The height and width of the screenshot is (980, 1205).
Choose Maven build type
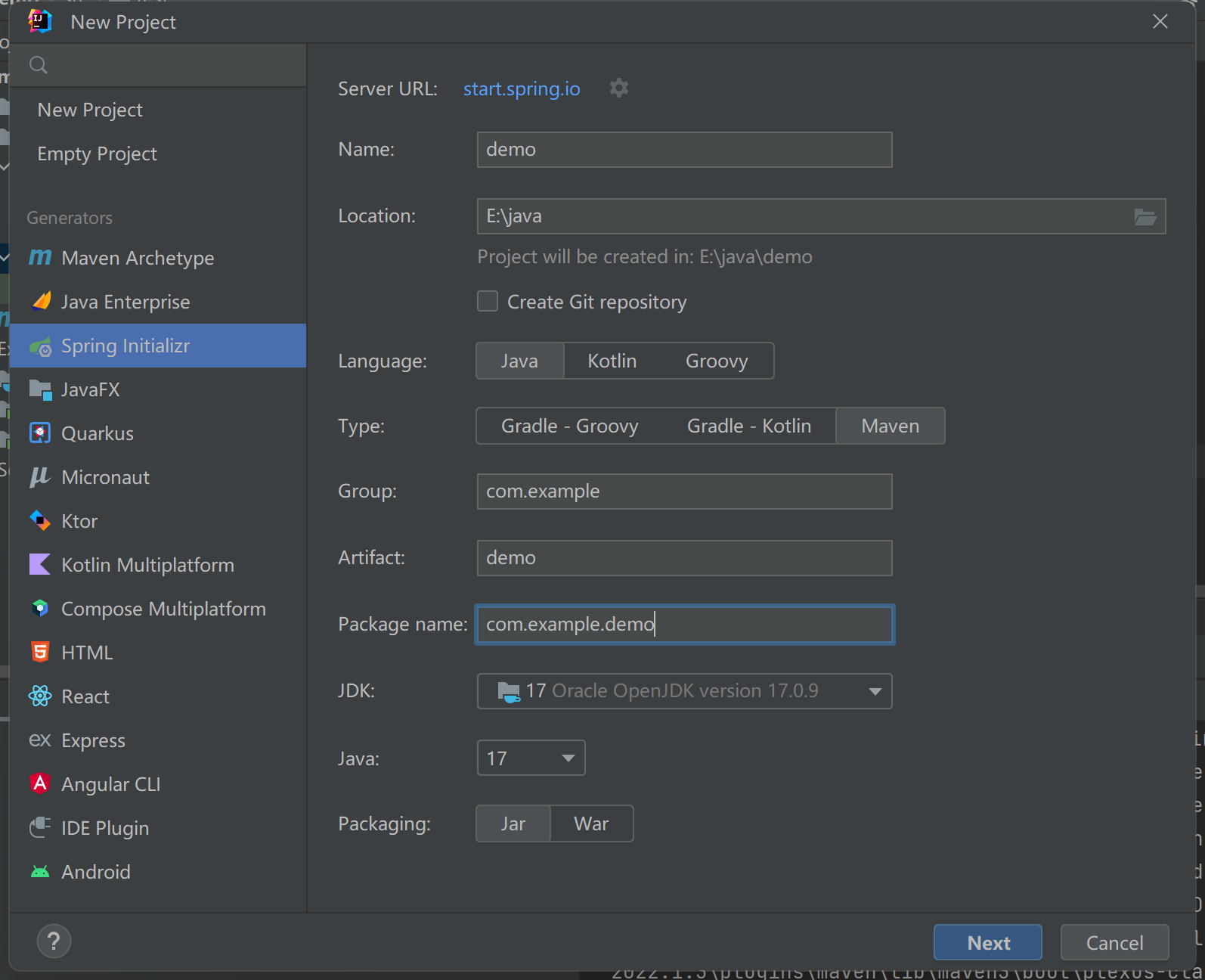[891, 426]
